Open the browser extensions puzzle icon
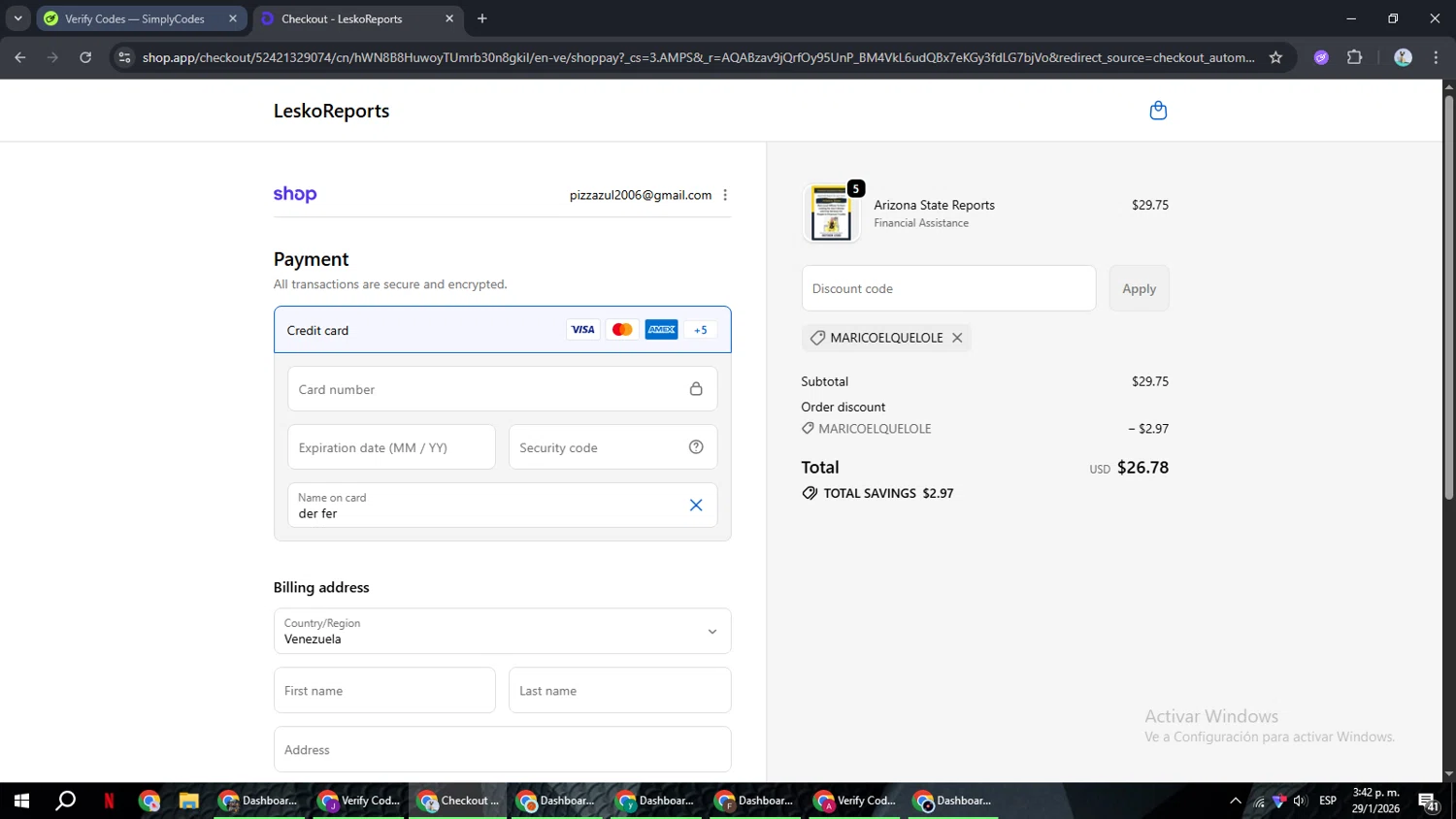Viewport: 1456px width, 819px height. click(x=1355, y=57)
